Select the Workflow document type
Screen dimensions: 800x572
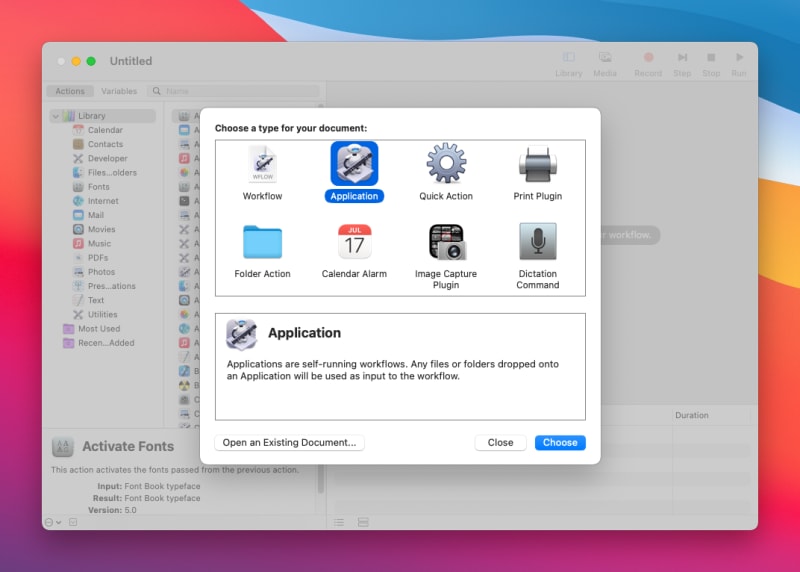(x=262, y=173)
